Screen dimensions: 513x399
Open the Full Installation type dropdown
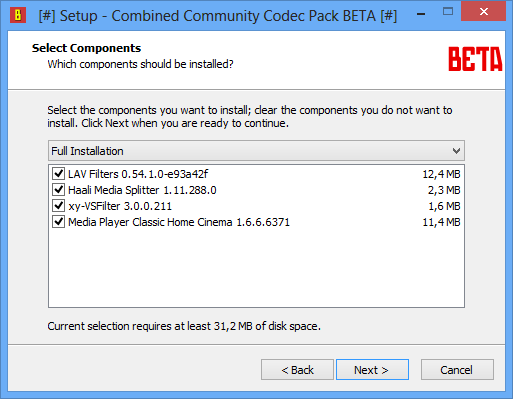256,151
